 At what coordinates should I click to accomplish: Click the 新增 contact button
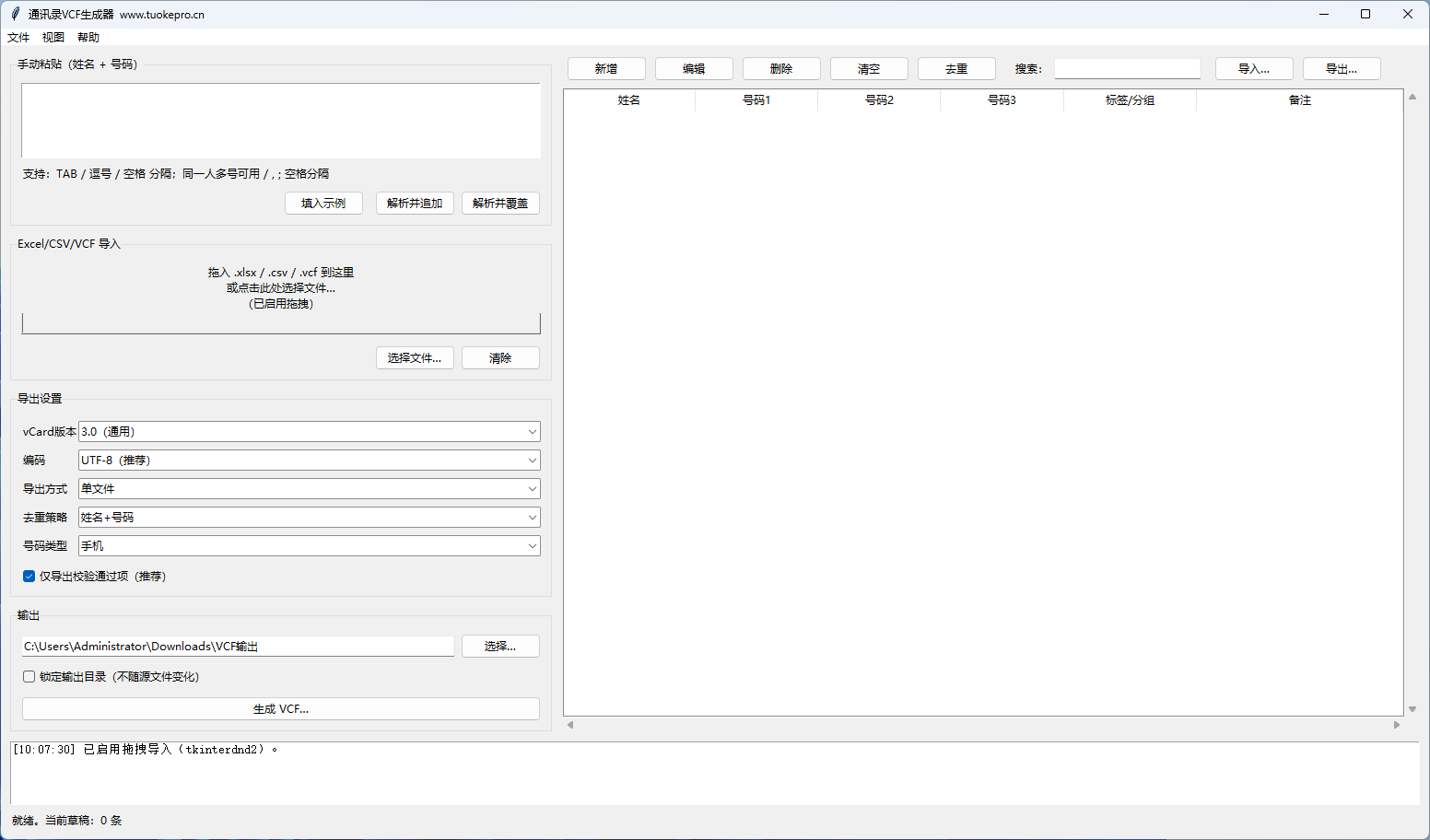[605, 69]
